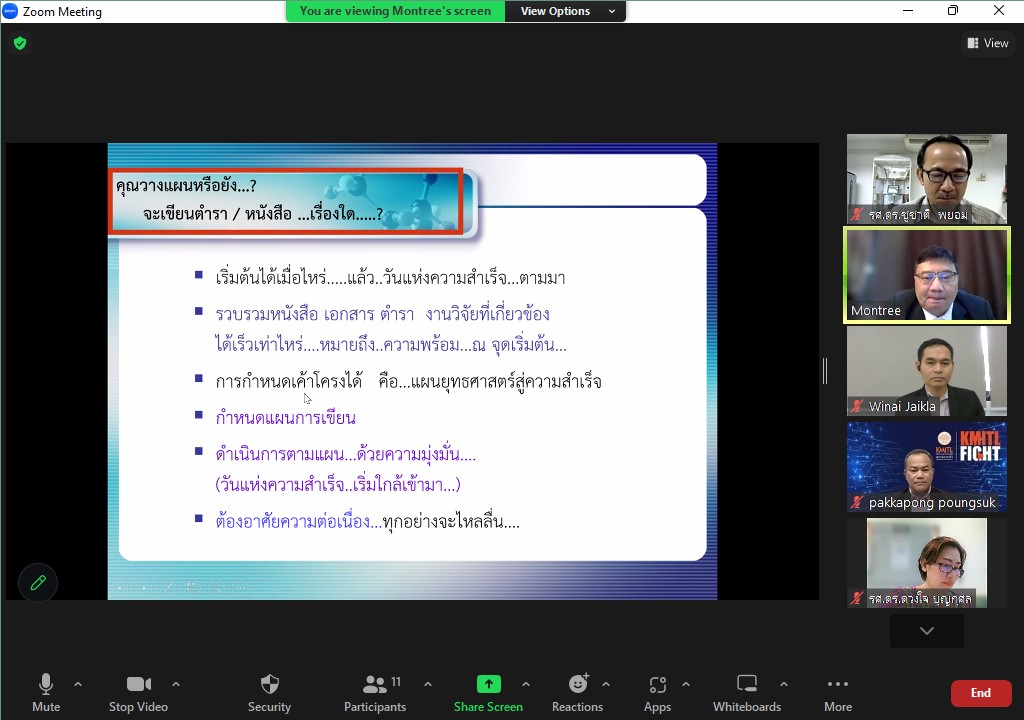Viewport: 1024px width, 720px height.
Task: Click the slideshow see-all-slides icon
Action: click(x=193, y=587)
